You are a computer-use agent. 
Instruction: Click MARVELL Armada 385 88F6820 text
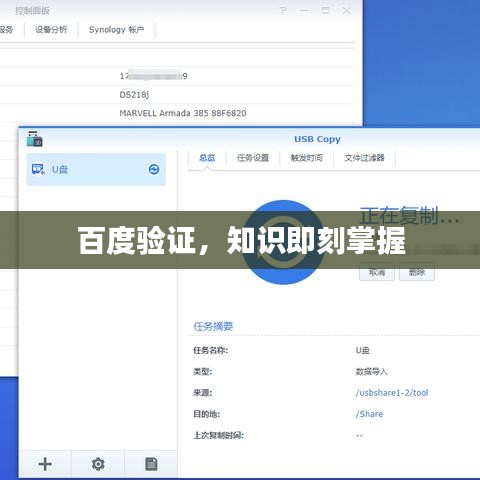183,113
